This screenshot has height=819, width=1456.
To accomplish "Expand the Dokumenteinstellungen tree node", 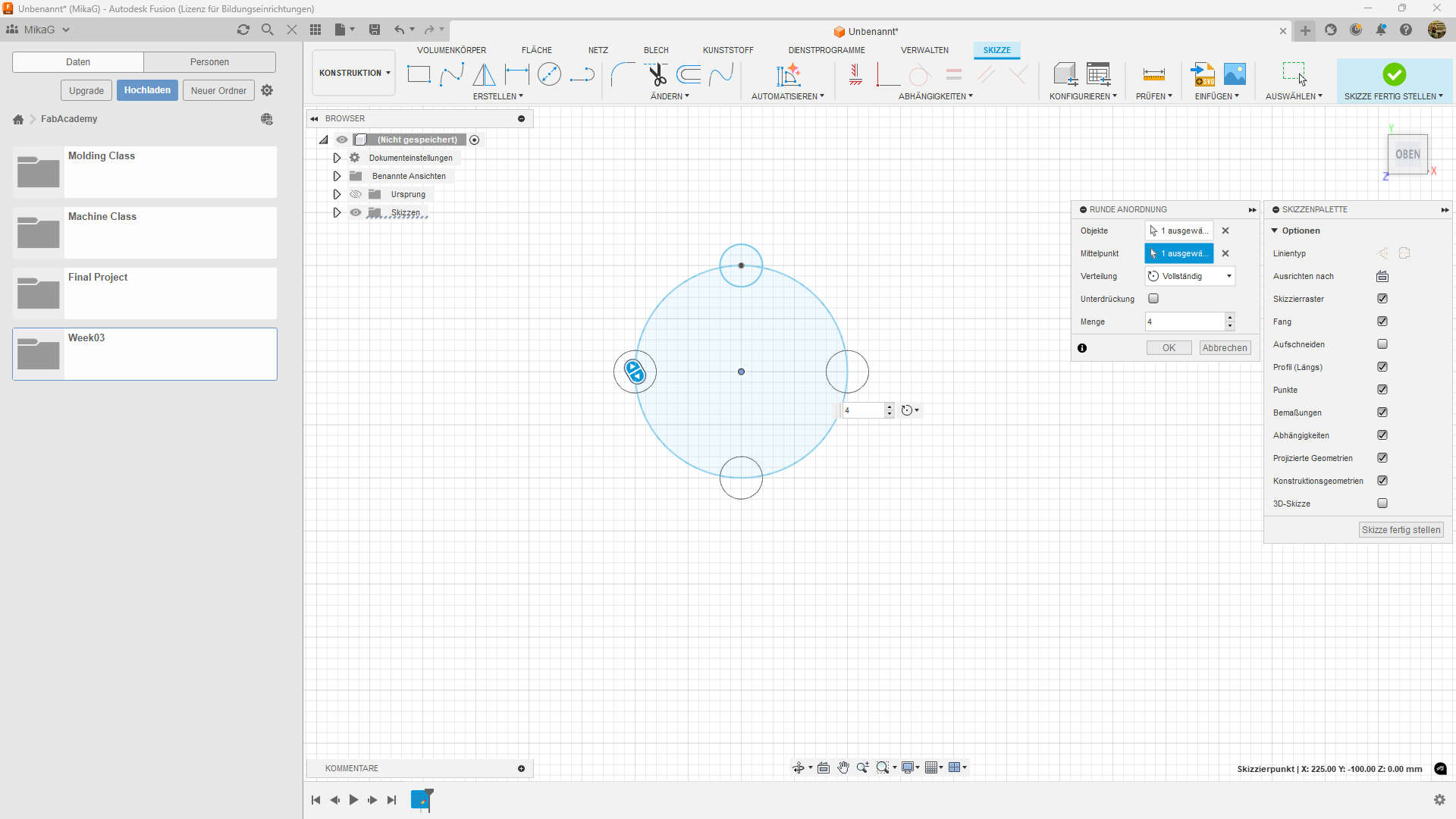I will pos(337,158).
